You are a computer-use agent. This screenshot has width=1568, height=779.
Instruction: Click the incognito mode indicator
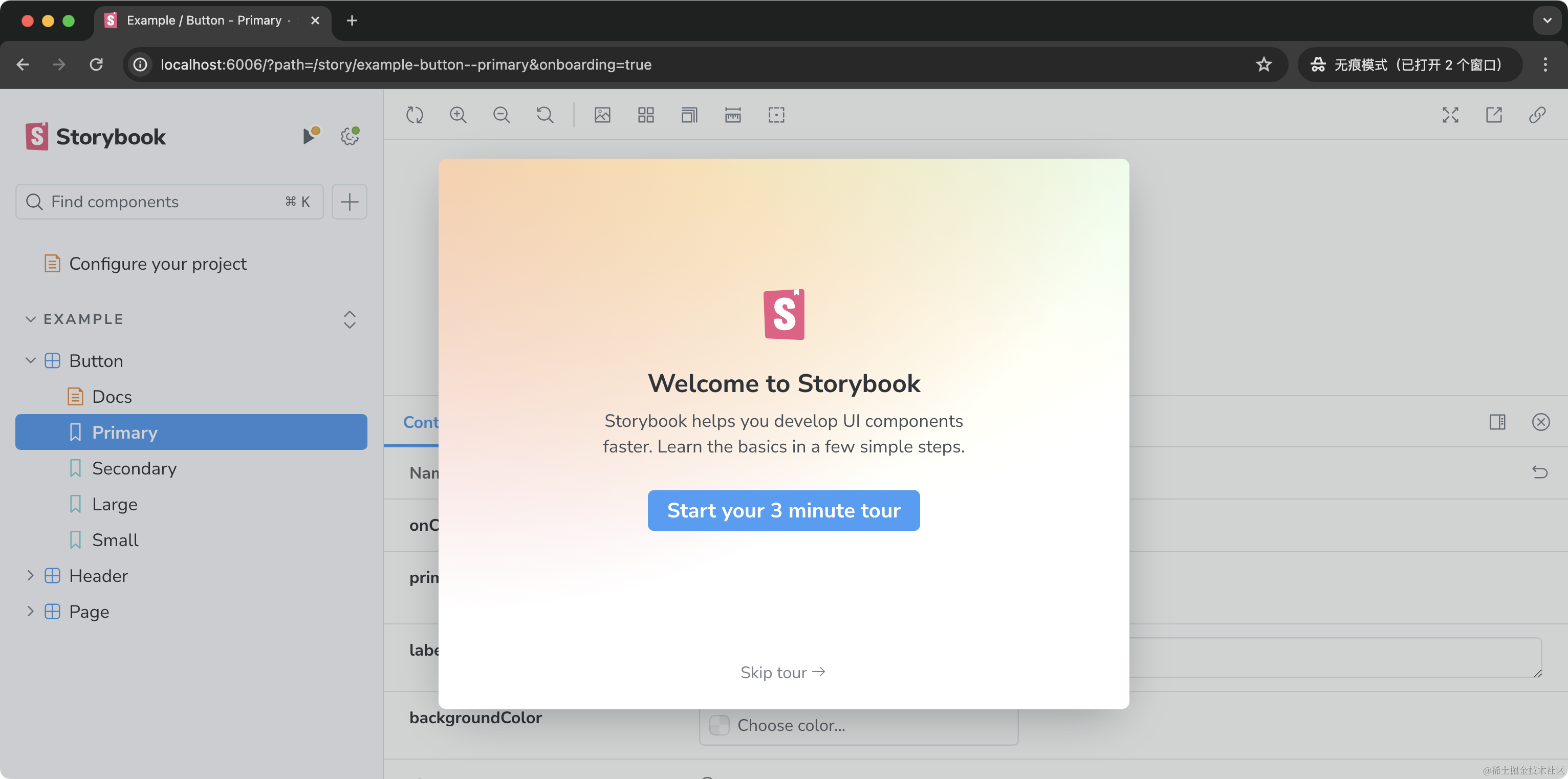point(1409,64)
